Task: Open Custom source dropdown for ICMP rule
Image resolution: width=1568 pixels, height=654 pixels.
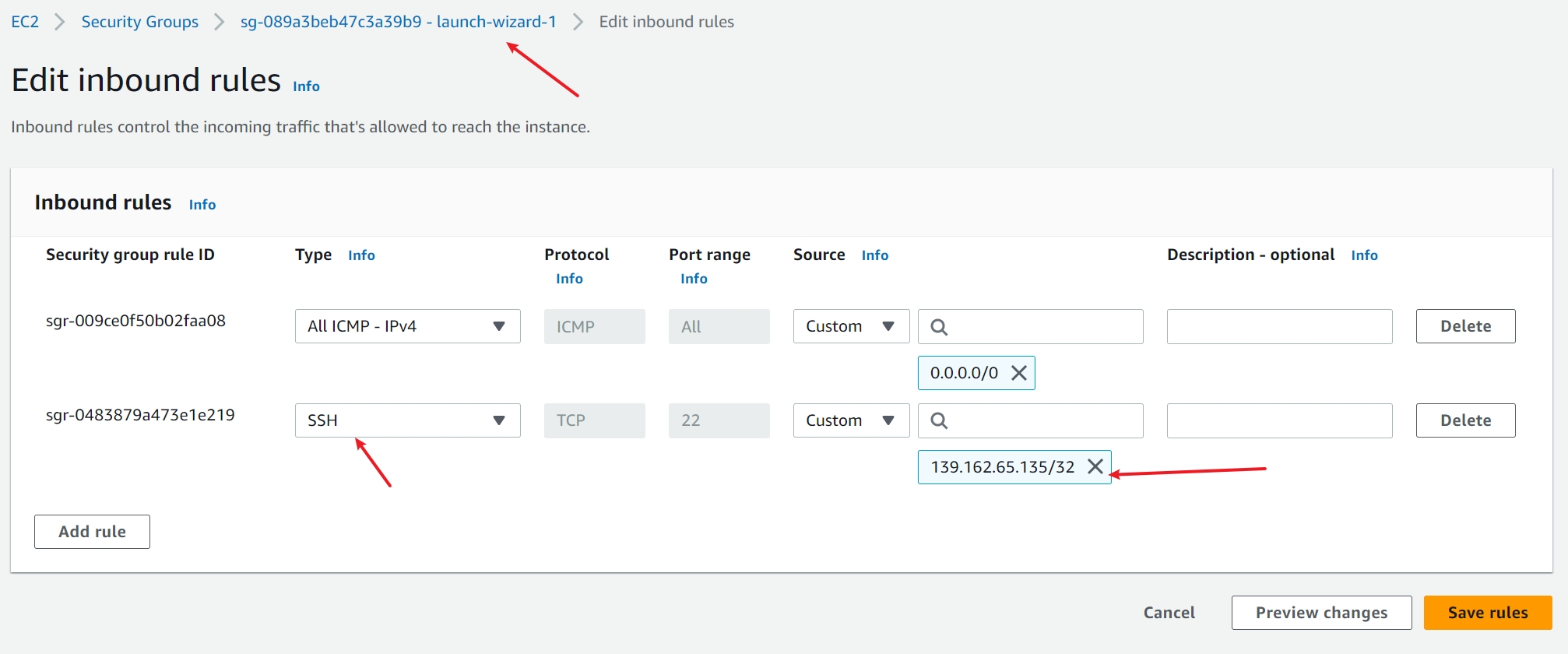Action: (x=851, y=326)
